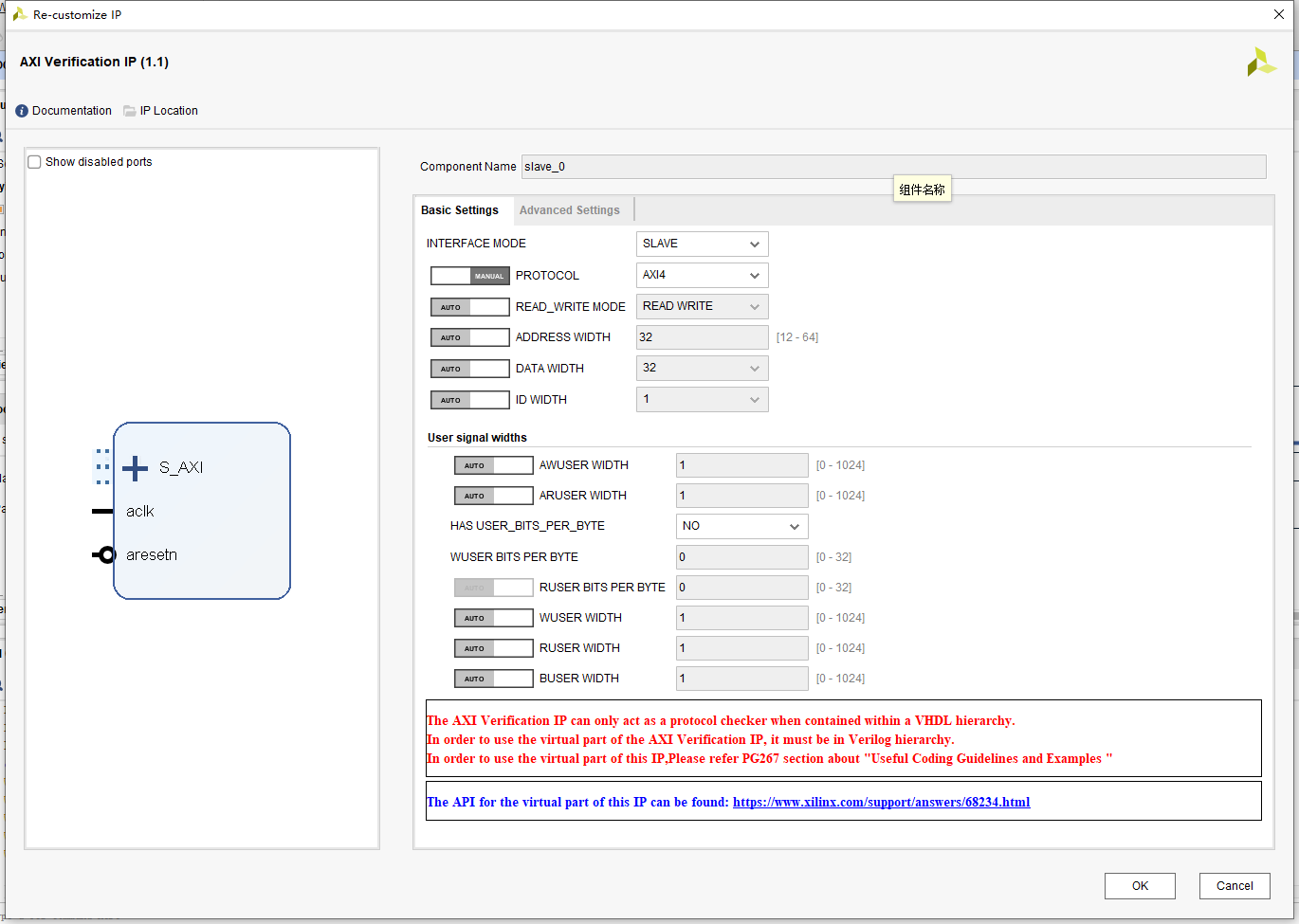
Task: Enable Show disabled ports
Action: coord(34,161)
